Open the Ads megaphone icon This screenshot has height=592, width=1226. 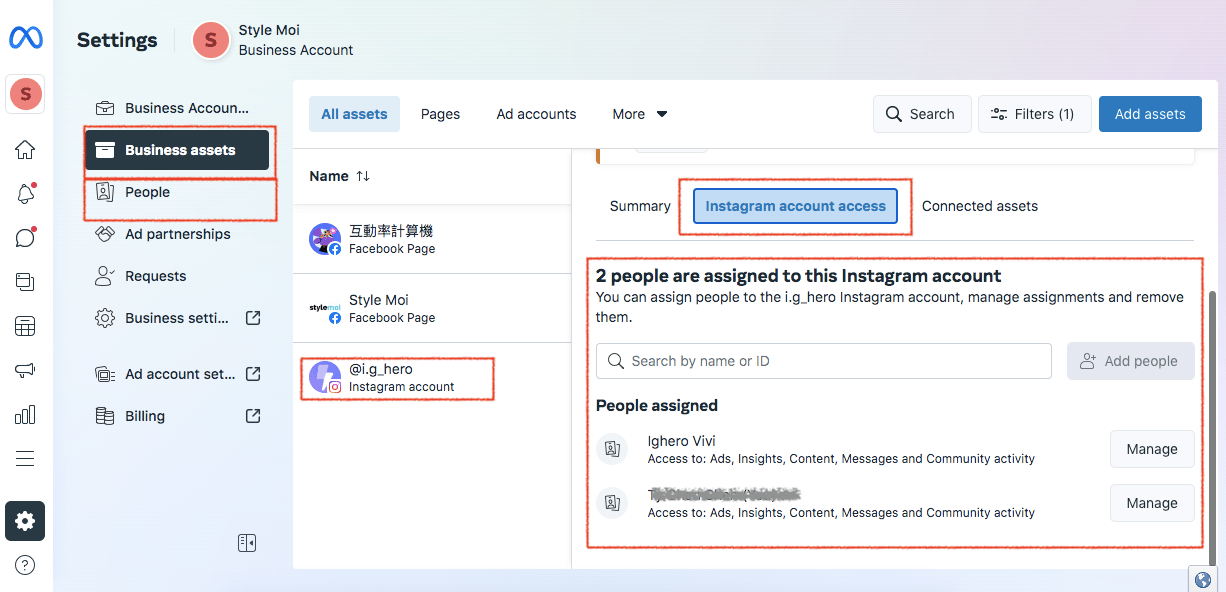click(x=25, y=370)
